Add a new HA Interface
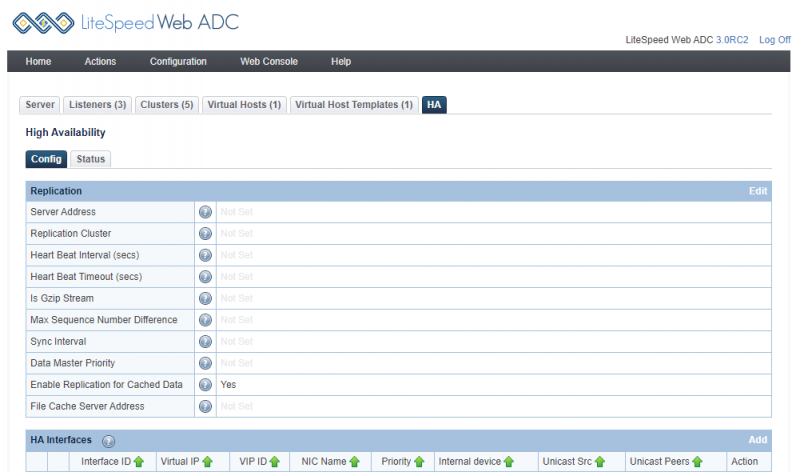The image size is (800, 472). [758, 440]
